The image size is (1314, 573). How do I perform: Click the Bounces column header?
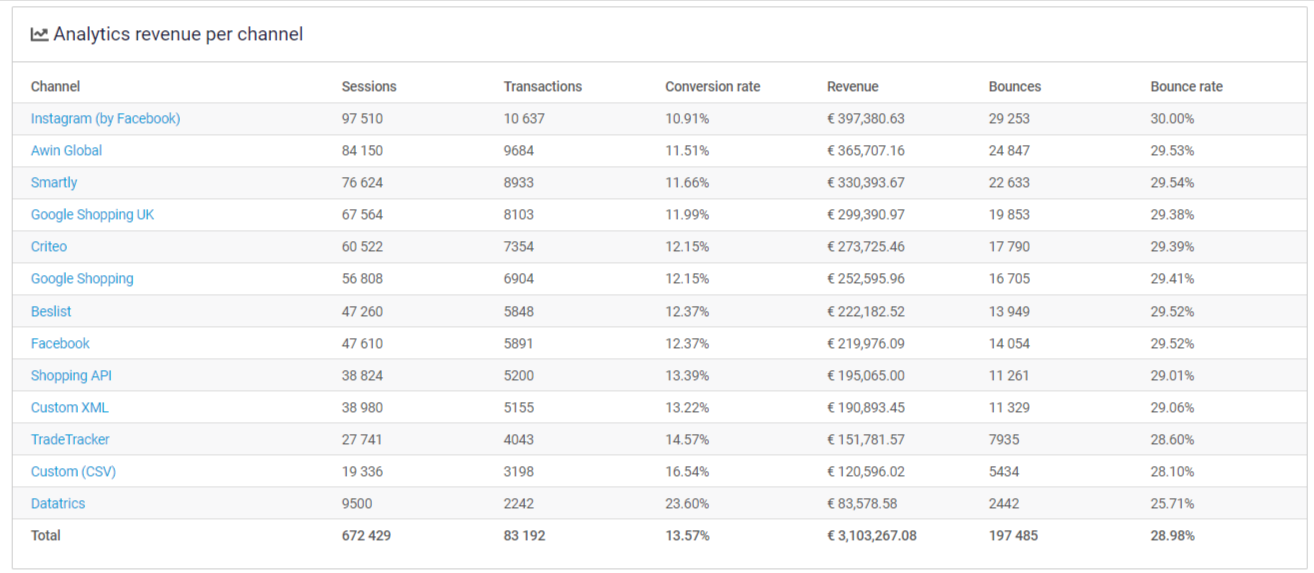(x=1015, y=86)
